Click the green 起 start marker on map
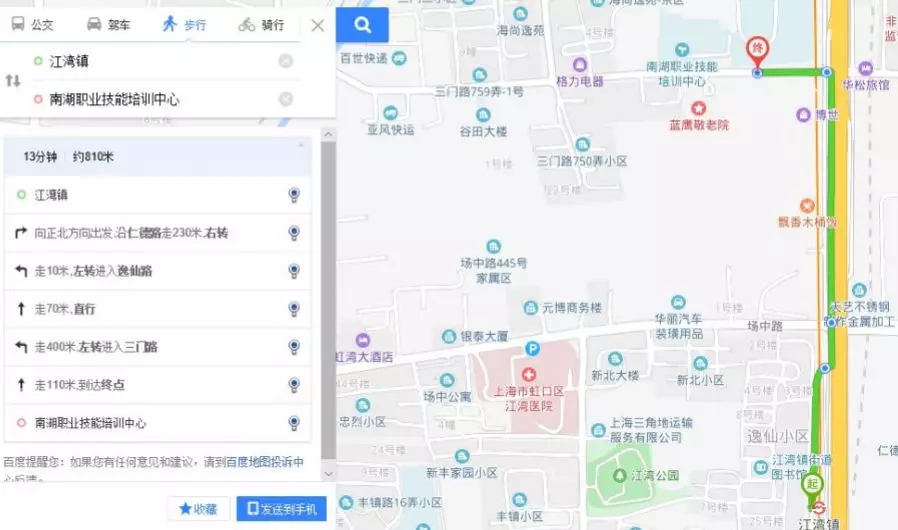The width and height of the screenshot is (898, 530). (812, 486)
